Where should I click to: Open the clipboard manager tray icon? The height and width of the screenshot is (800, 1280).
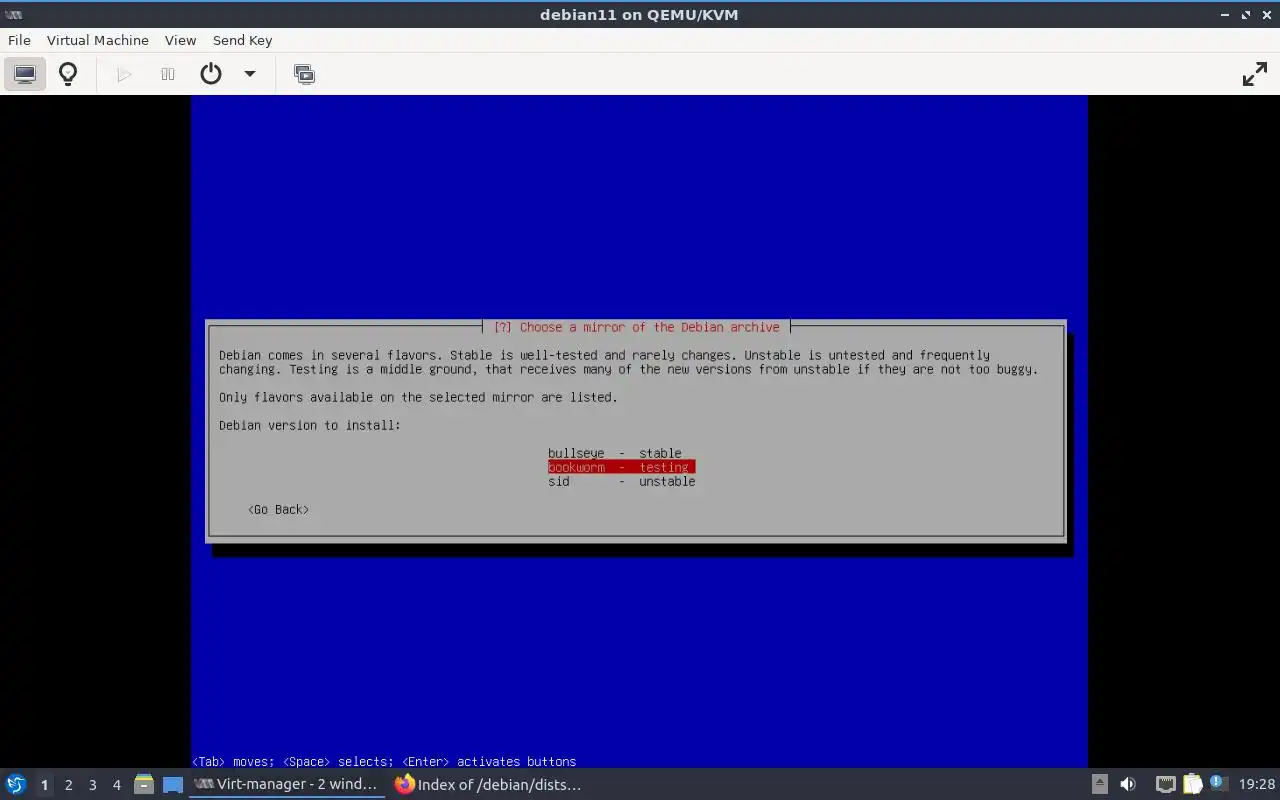(x=1192, y=784)
